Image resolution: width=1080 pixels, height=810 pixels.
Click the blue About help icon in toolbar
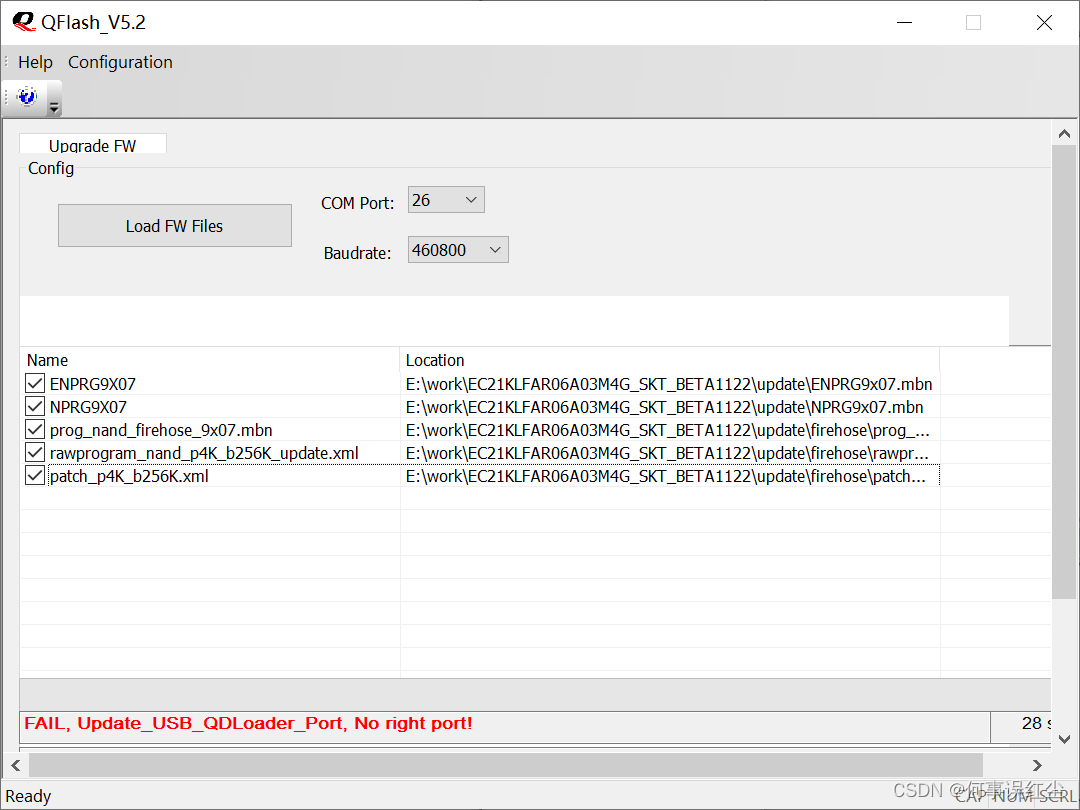tap(27, 96)
